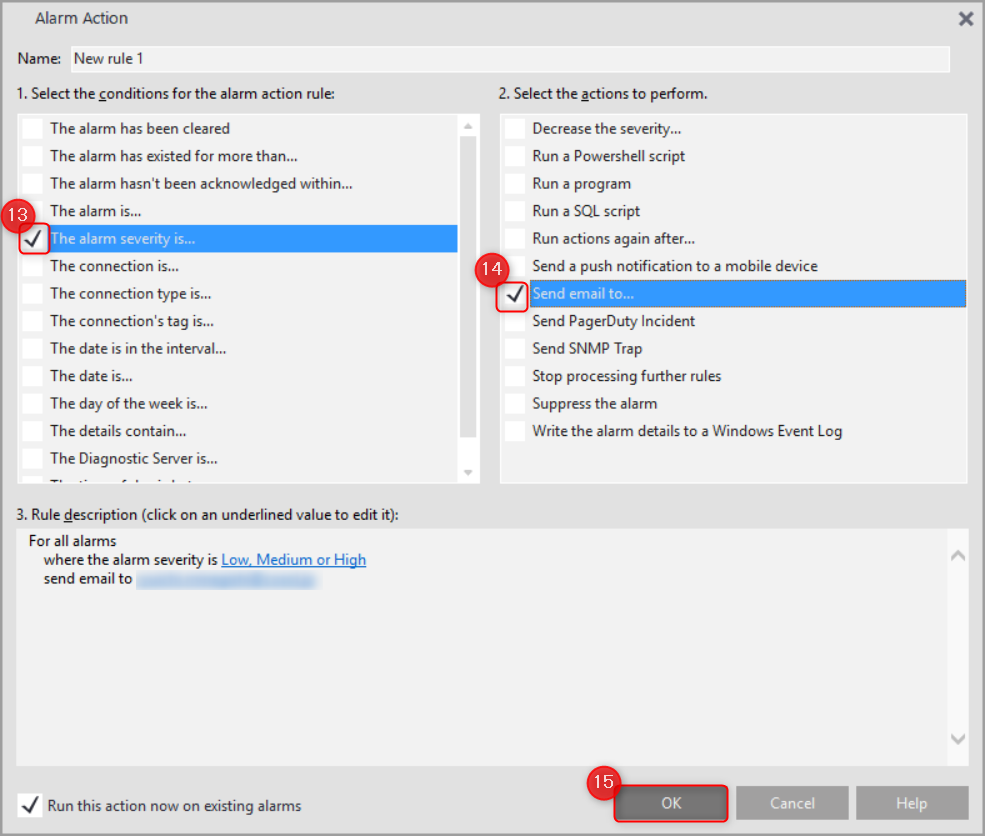Check 'The alarm has been cleared' condition

click(32, 129)
